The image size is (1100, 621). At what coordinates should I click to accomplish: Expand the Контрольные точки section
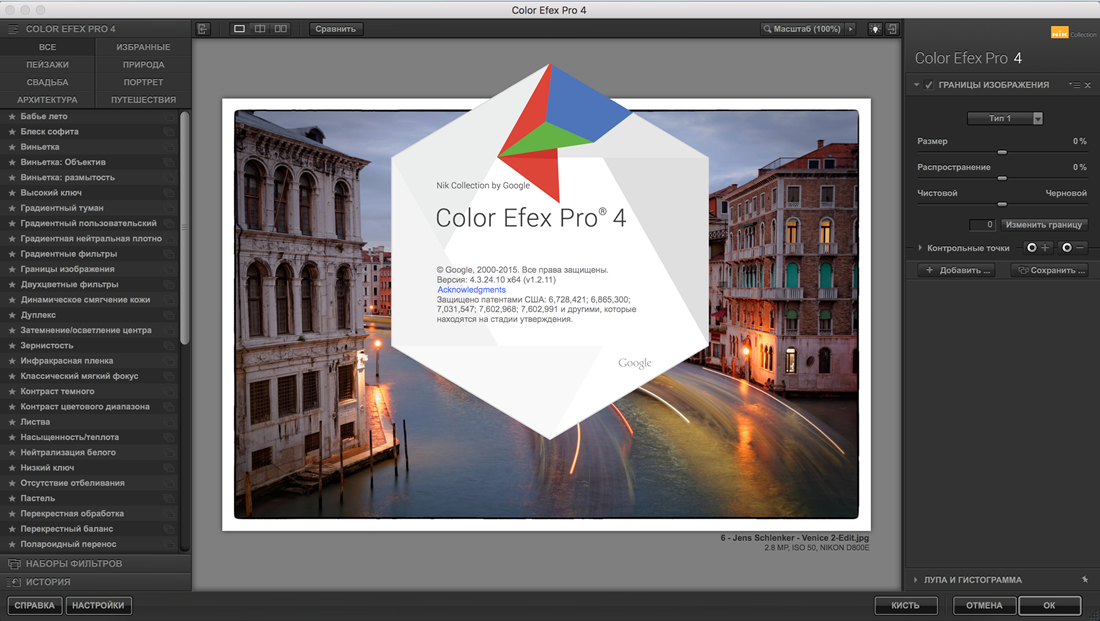(920, 247)
